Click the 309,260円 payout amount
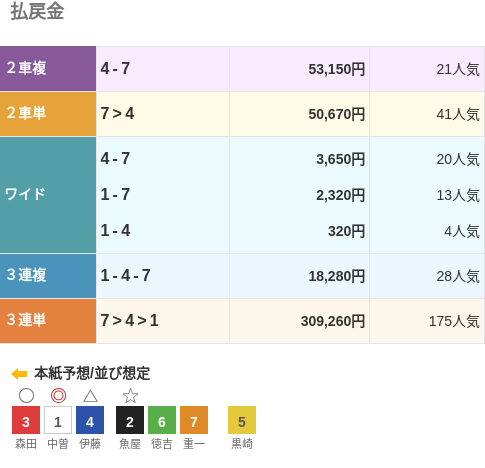Screen dimensions: 485x468 tap(333, 321)
